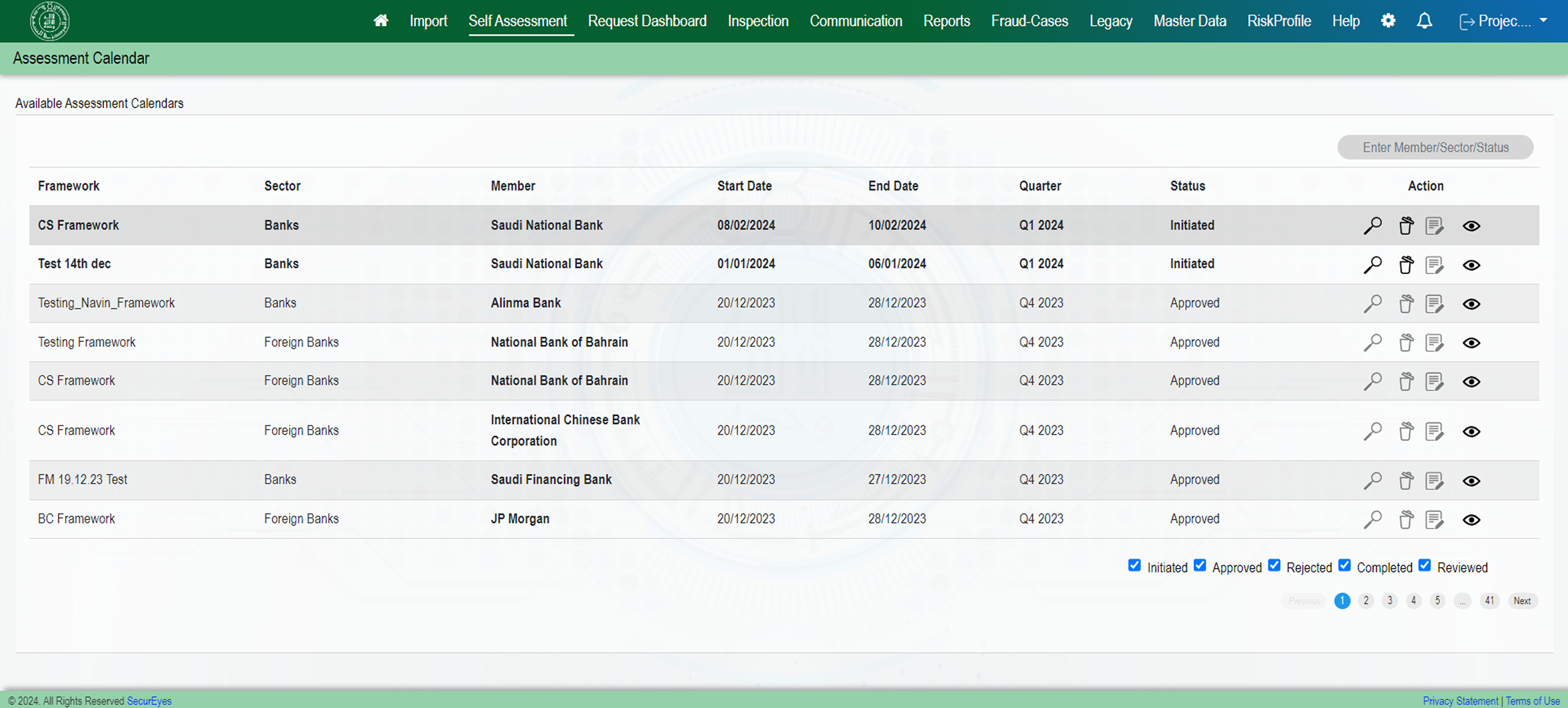1568x708 pixels.
Task: Click magnifier icon for CS Framework Q1 2024 row
Action: click(x=1373, y=225)
